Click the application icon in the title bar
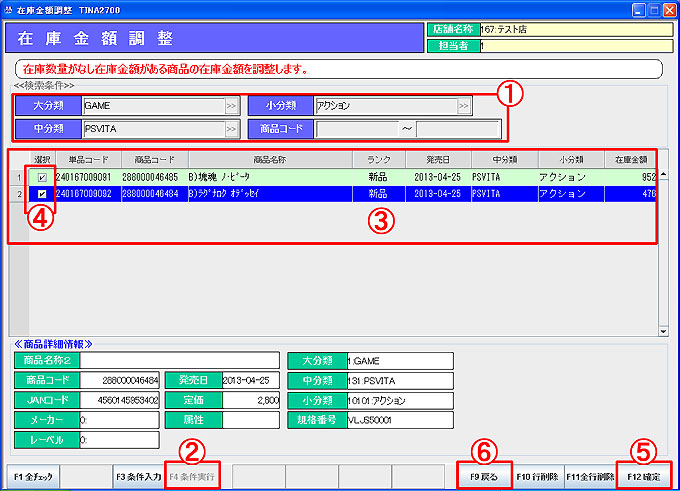Image resolution: width=680 pixels, height=491 pixels. (10, 8)
